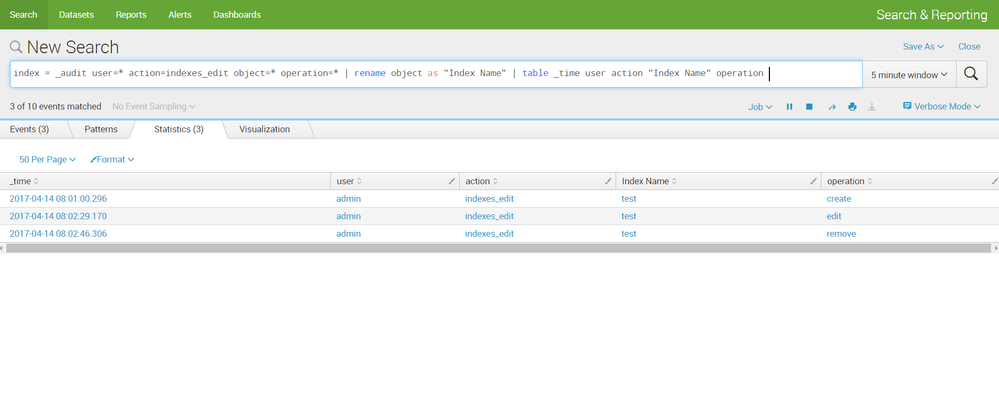This screenshot has width=999, height=396.
Task: Pause the running search job
Action: click(789, 107)
